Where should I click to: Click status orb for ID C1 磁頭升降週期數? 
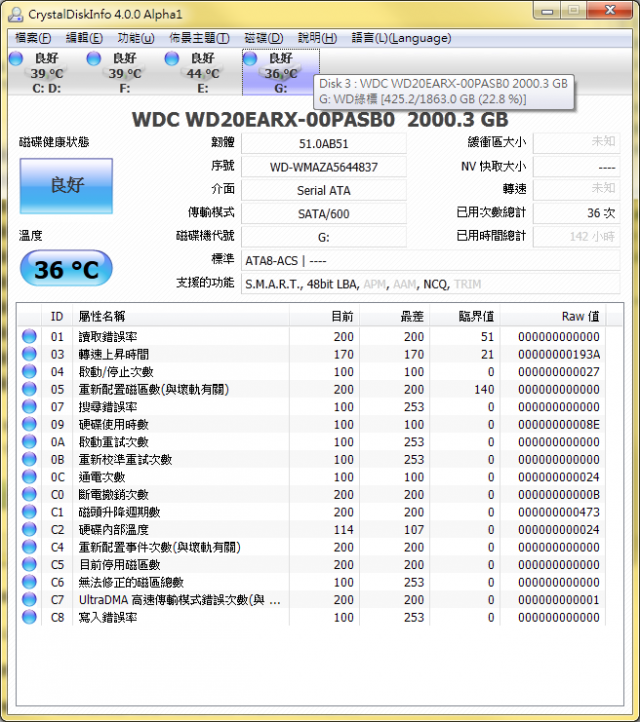click(x=29, y=511)
